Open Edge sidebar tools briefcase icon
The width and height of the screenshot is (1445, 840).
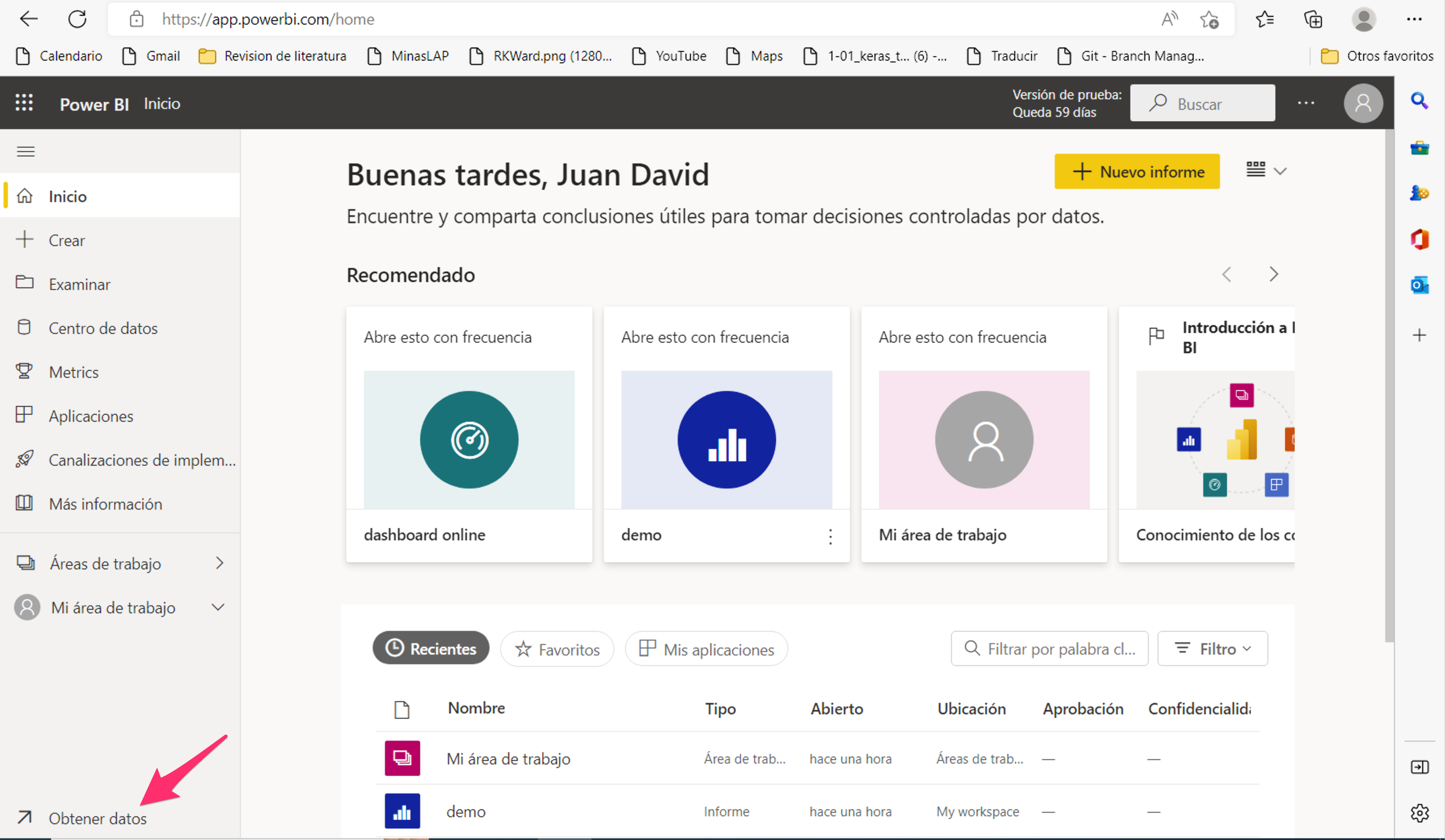pyautogui.click(x=1419, y=147)
